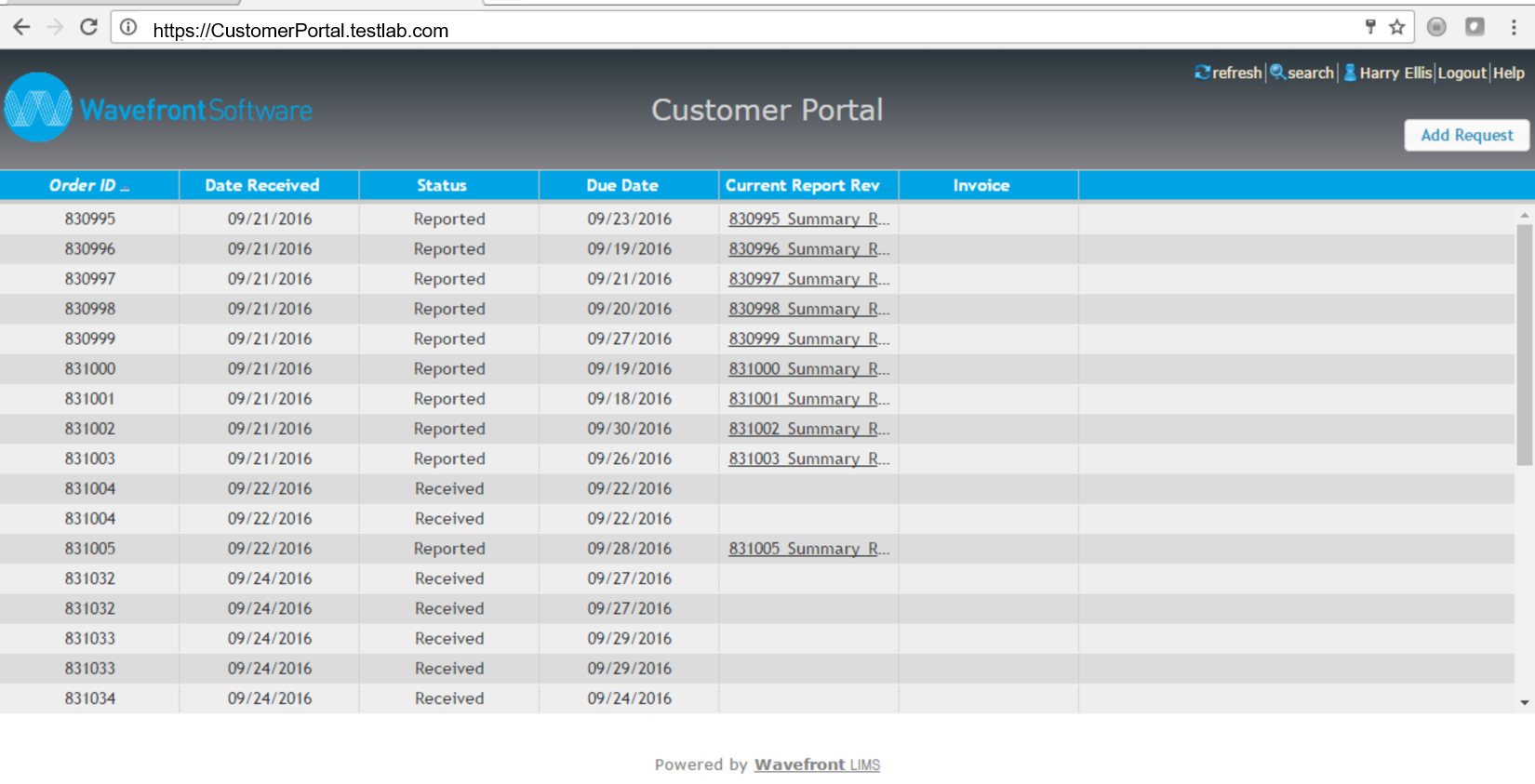Click the portal refresh link

(1228, 73)
